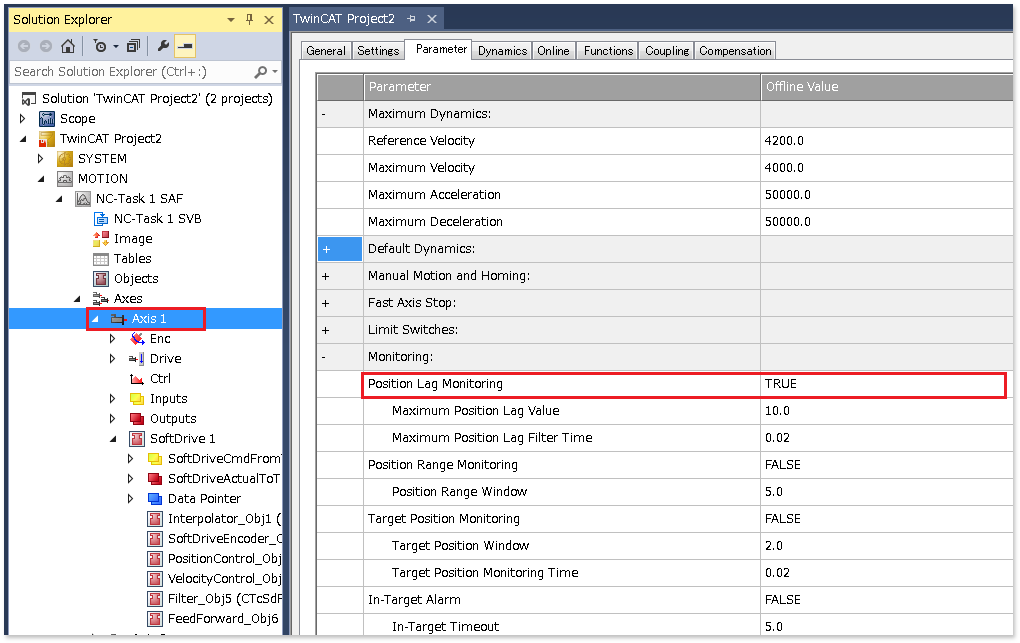Select Interpolator_Obj1 object
The height and width of the screenshot is (643, 1020).
point(223,519)
